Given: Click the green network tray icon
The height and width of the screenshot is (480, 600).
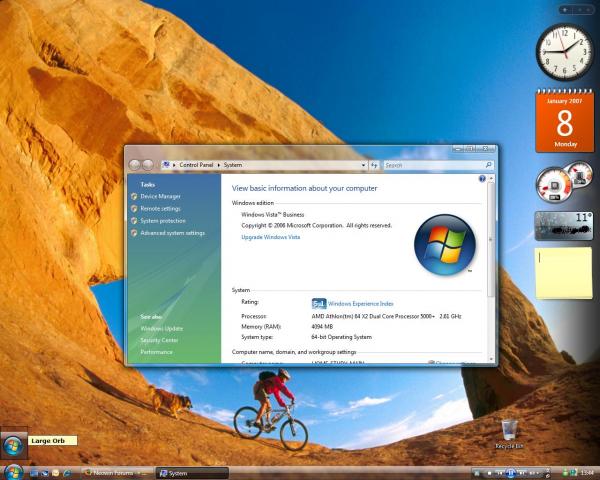Looking at the screenshot, I should [565, 472].
